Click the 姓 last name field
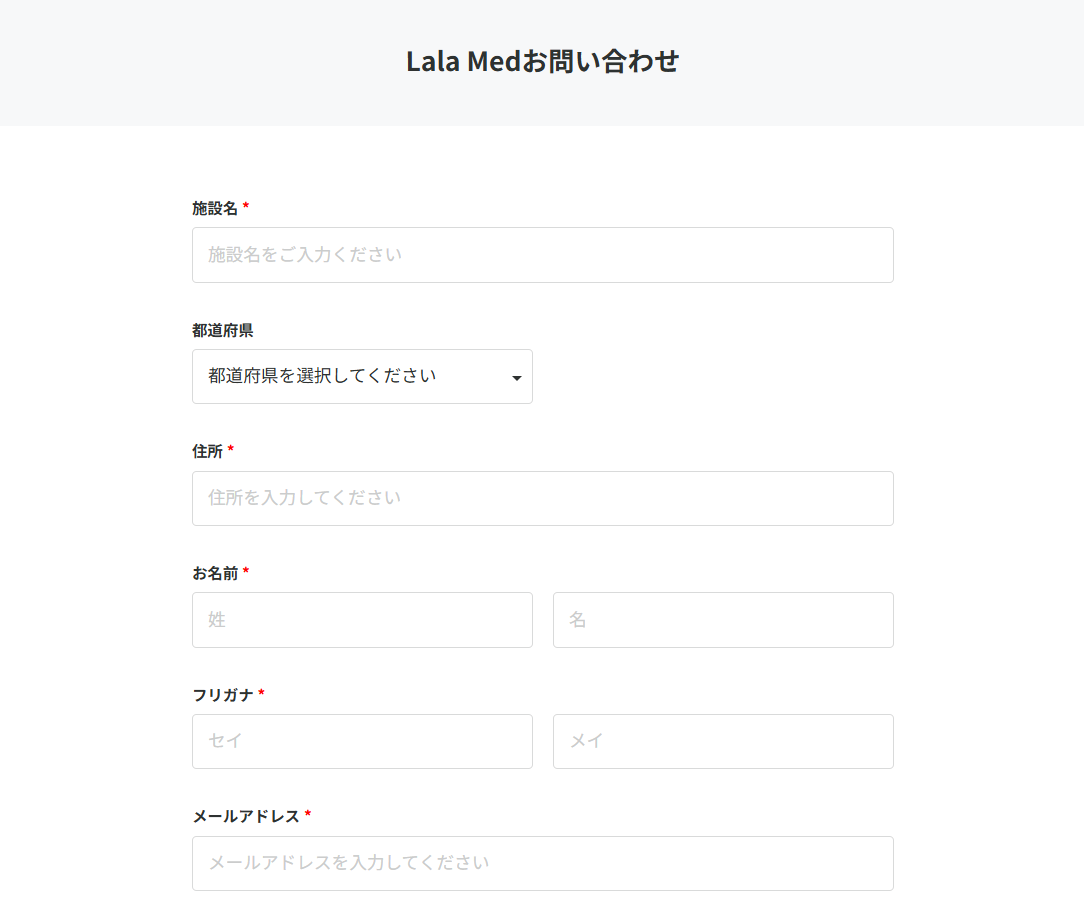 [362, 619]
